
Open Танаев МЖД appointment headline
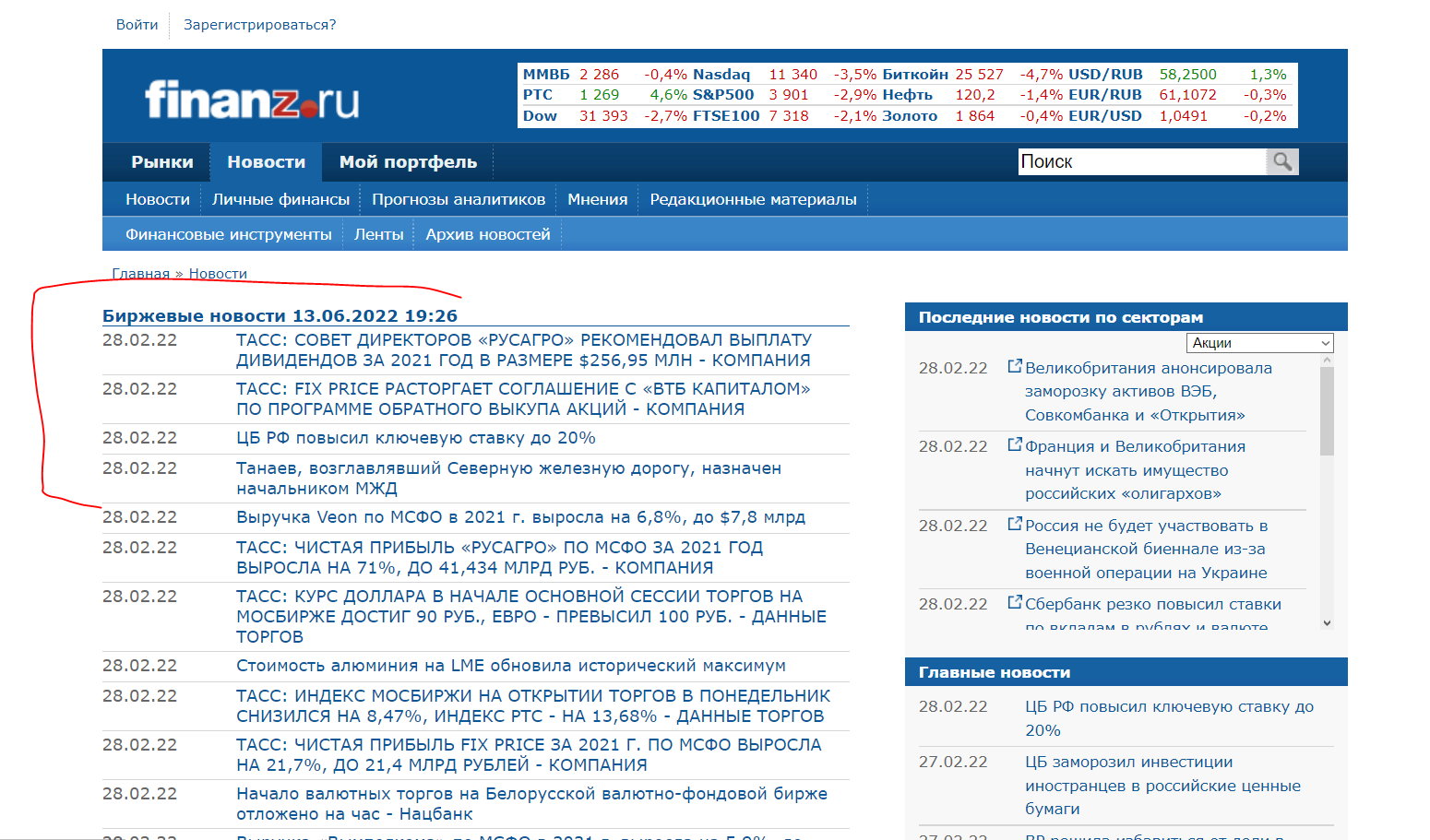coord(508,479)
